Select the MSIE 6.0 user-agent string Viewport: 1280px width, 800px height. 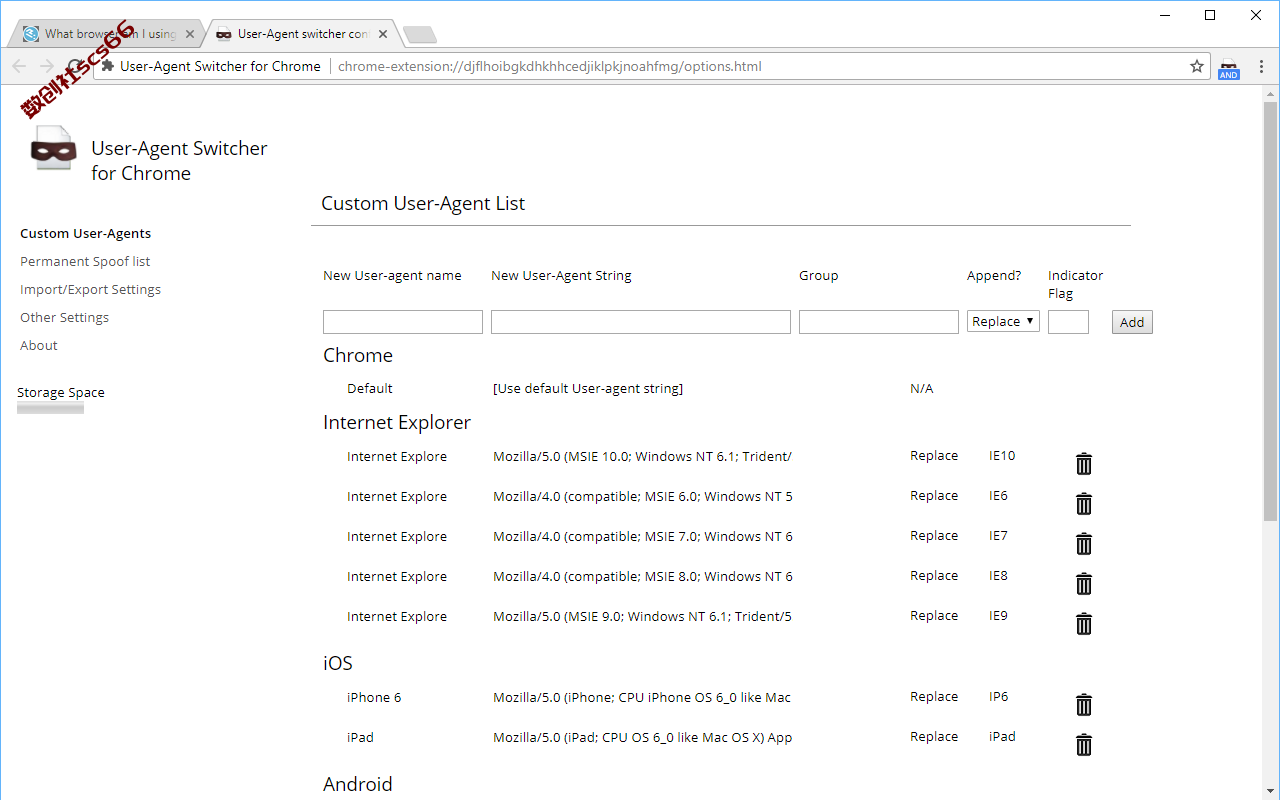[643, 496]
